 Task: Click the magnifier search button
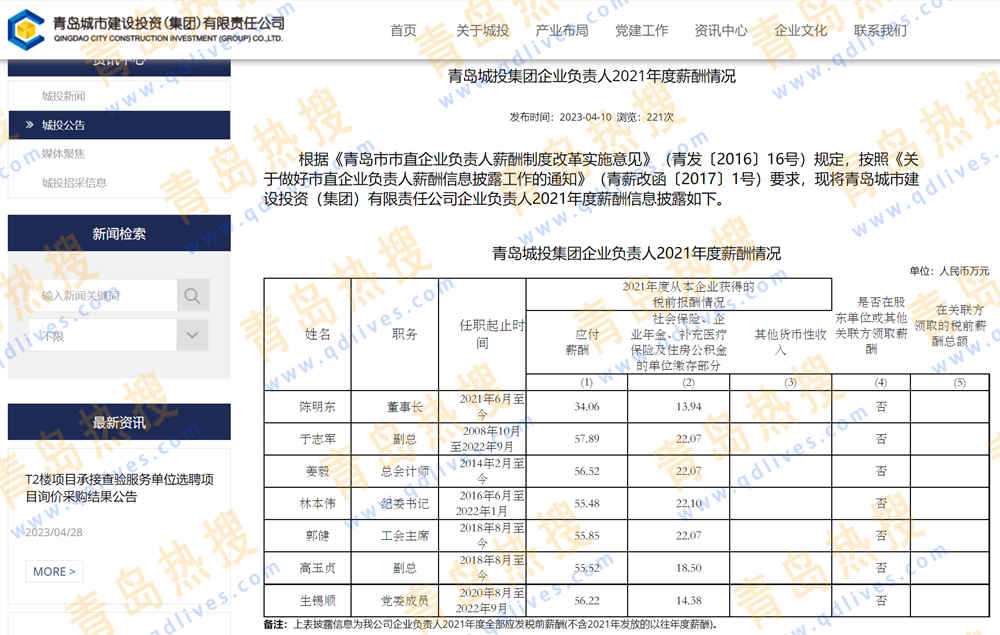point(193,295)
